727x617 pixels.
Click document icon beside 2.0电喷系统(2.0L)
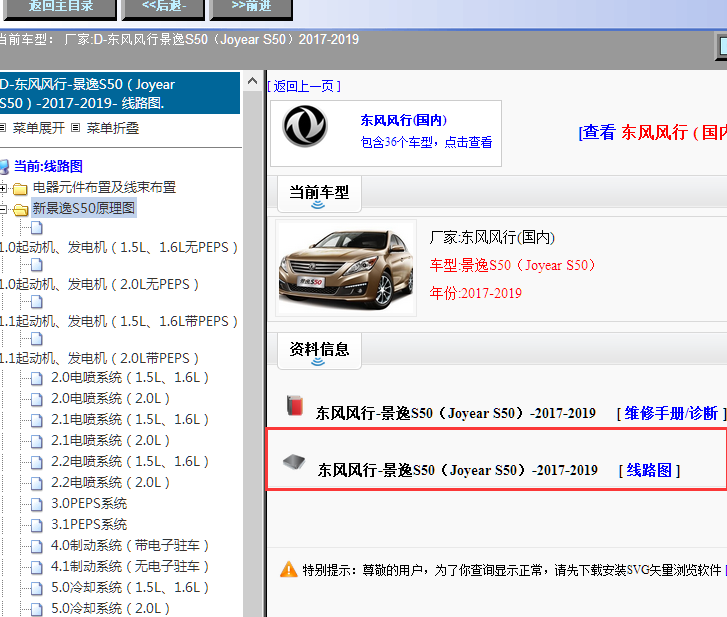tap(37, 400)
